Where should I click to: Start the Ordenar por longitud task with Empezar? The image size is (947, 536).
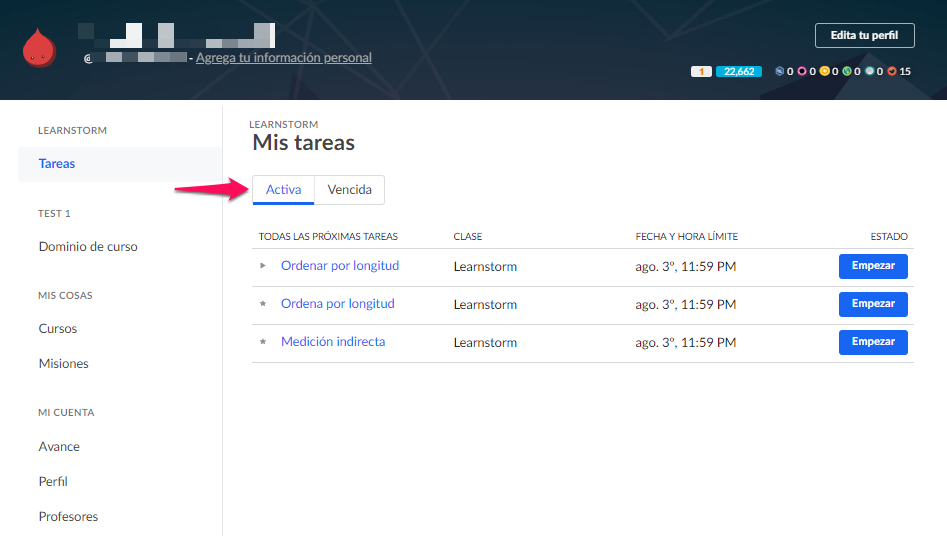[x=873, y=266]
